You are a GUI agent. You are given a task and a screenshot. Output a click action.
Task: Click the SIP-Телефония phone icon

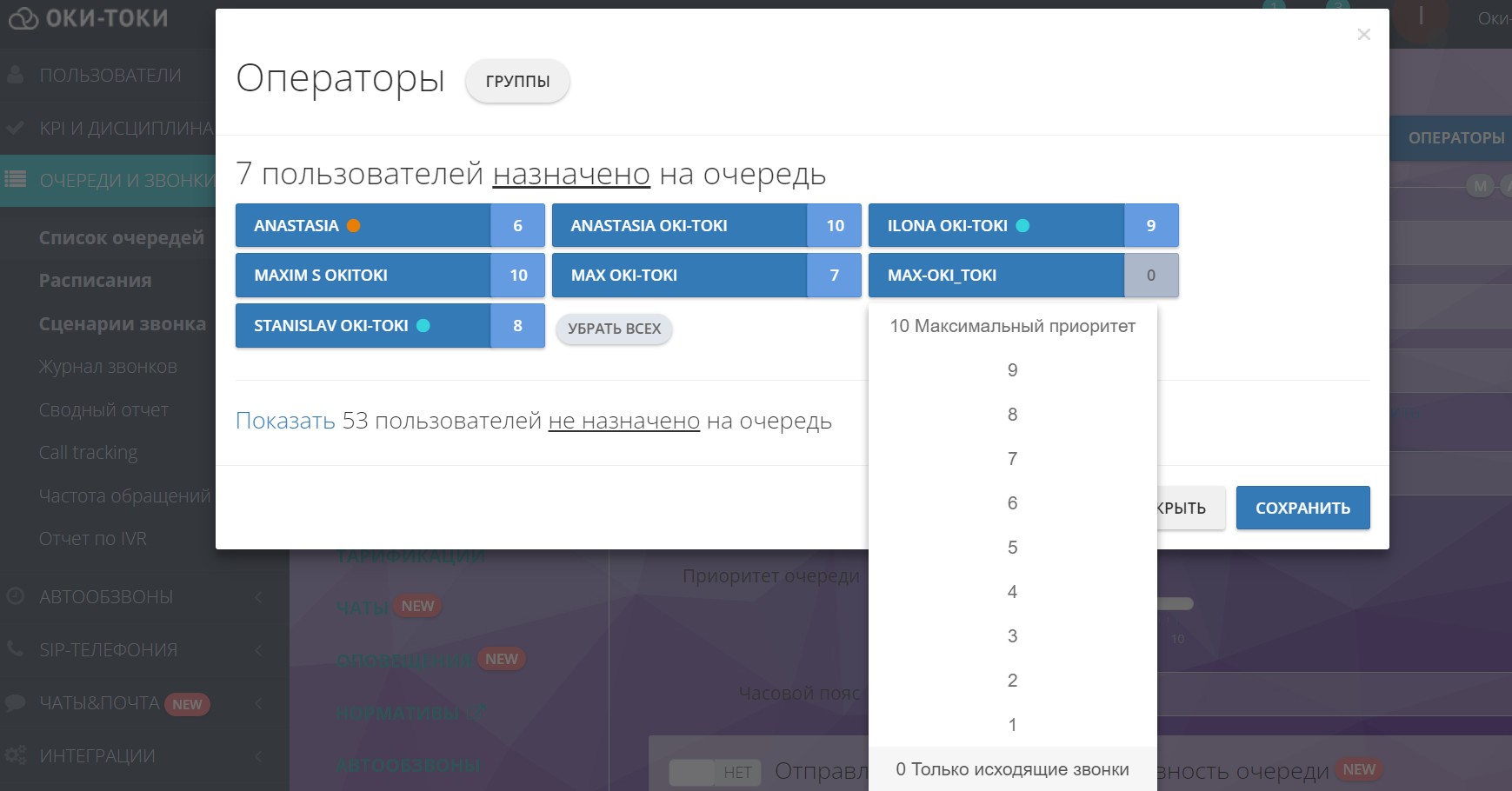(x=14, y=649)
